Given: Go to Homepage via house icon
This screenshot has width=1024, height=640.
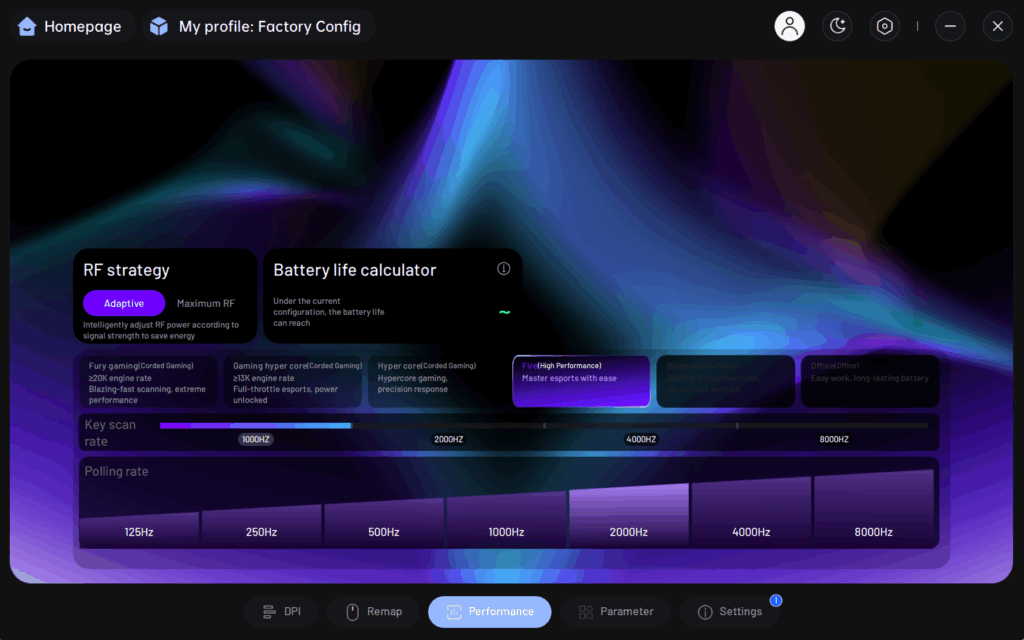Looking at the screenshot, I should [27, 27].
